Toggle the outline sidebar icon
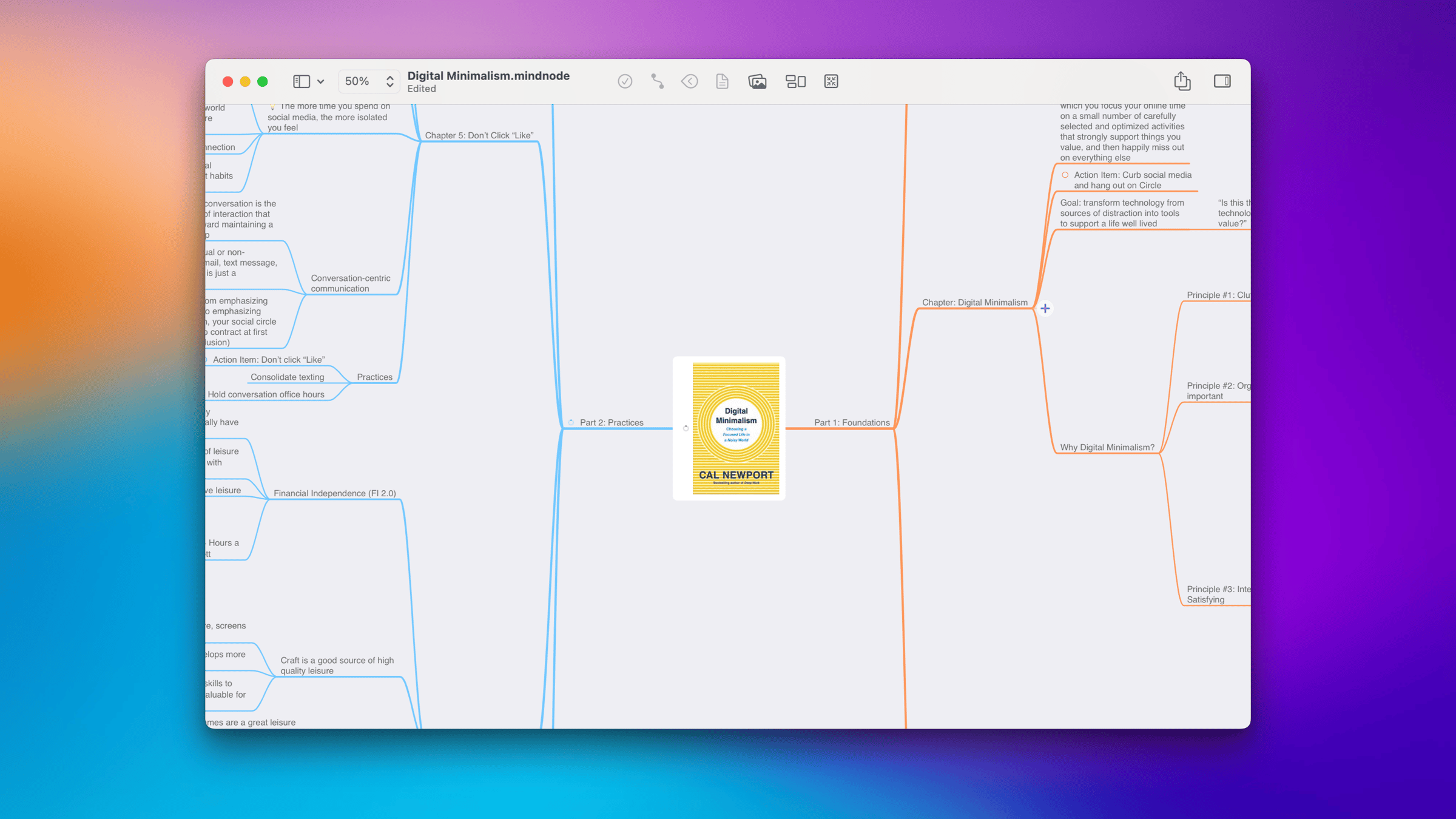Viewport: 1456px width, 819px height. [302, 81]
